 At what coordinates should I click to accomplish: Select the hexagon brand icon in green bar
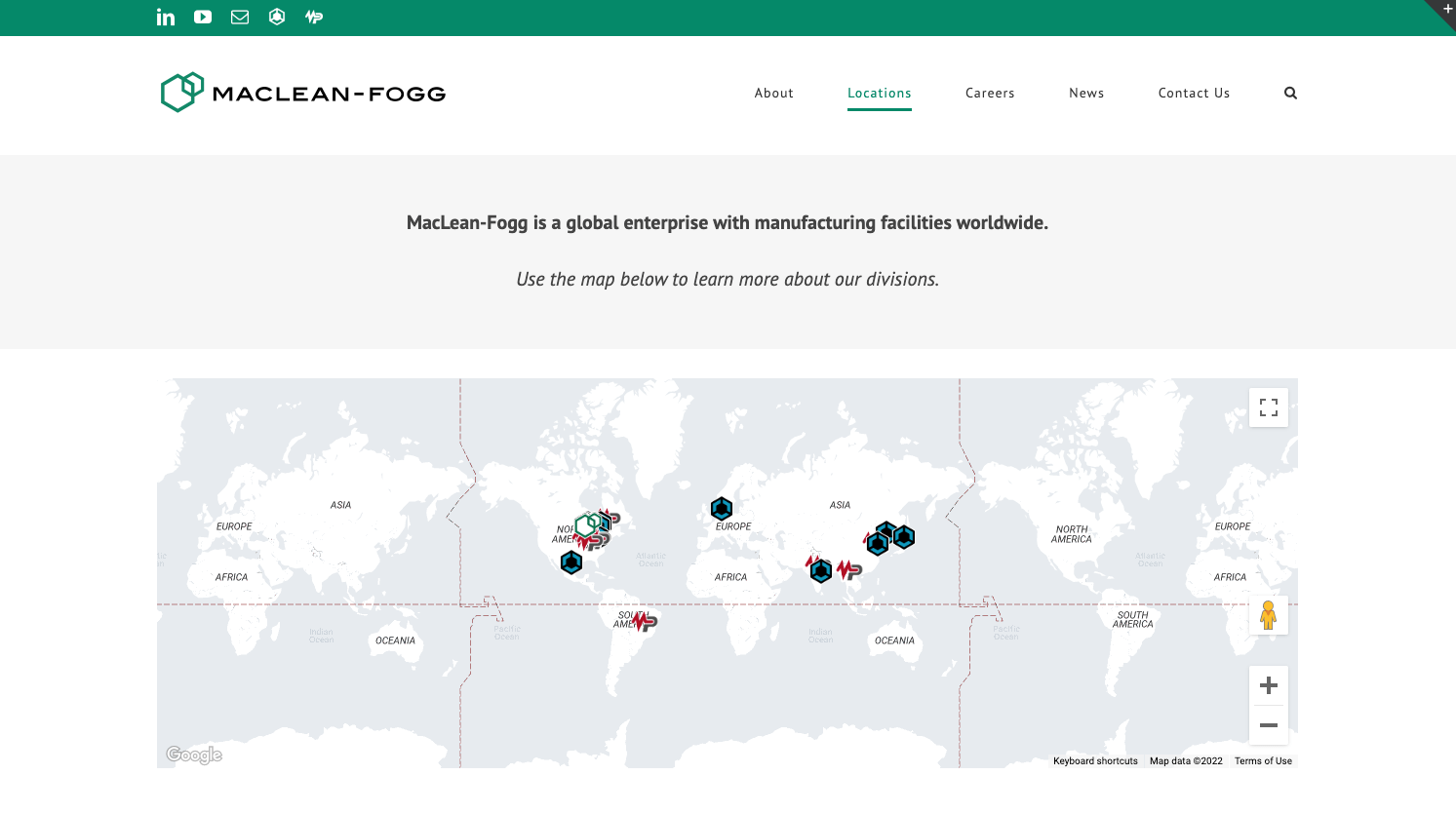click(x=276, y=17)
